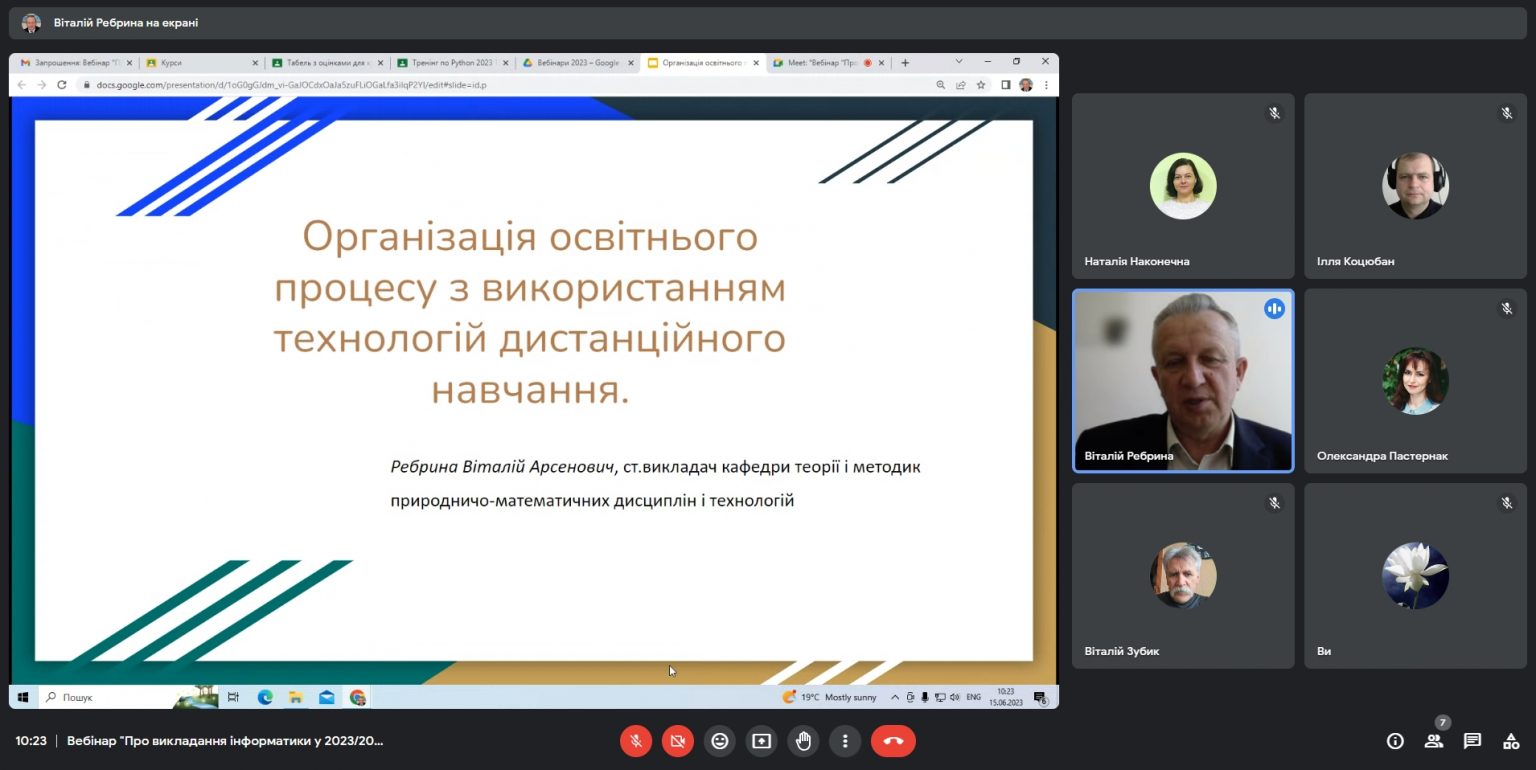This screenshot has height=770, width=1536.
Task: Toggle the camera off button
Action: click(678, 741)
